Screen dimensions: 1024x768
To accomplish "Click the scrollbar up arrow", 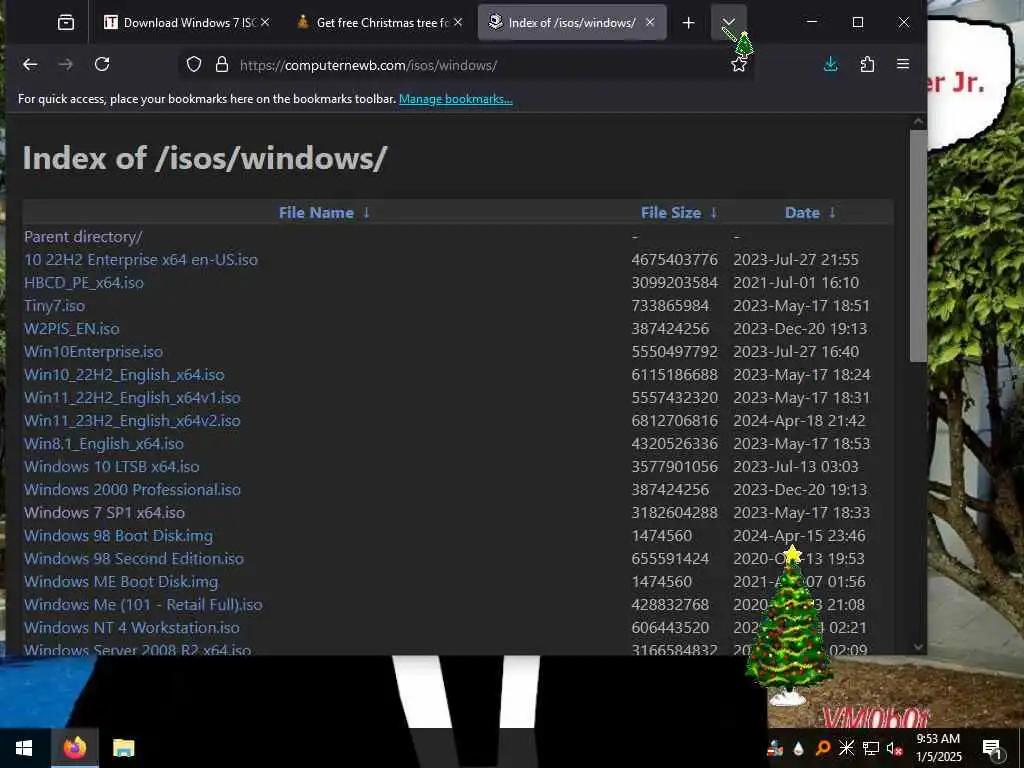I will pos(918,121).
